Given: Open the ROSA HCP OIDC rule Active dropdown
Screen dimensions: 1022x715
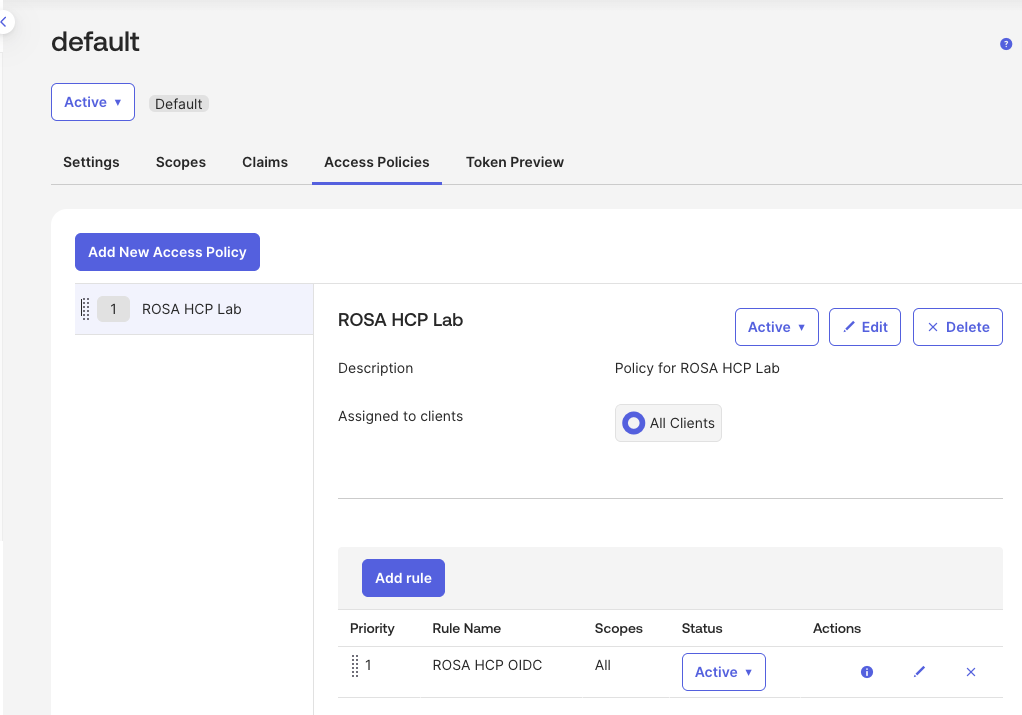Looking at the screenshot, I should [723, 672].
